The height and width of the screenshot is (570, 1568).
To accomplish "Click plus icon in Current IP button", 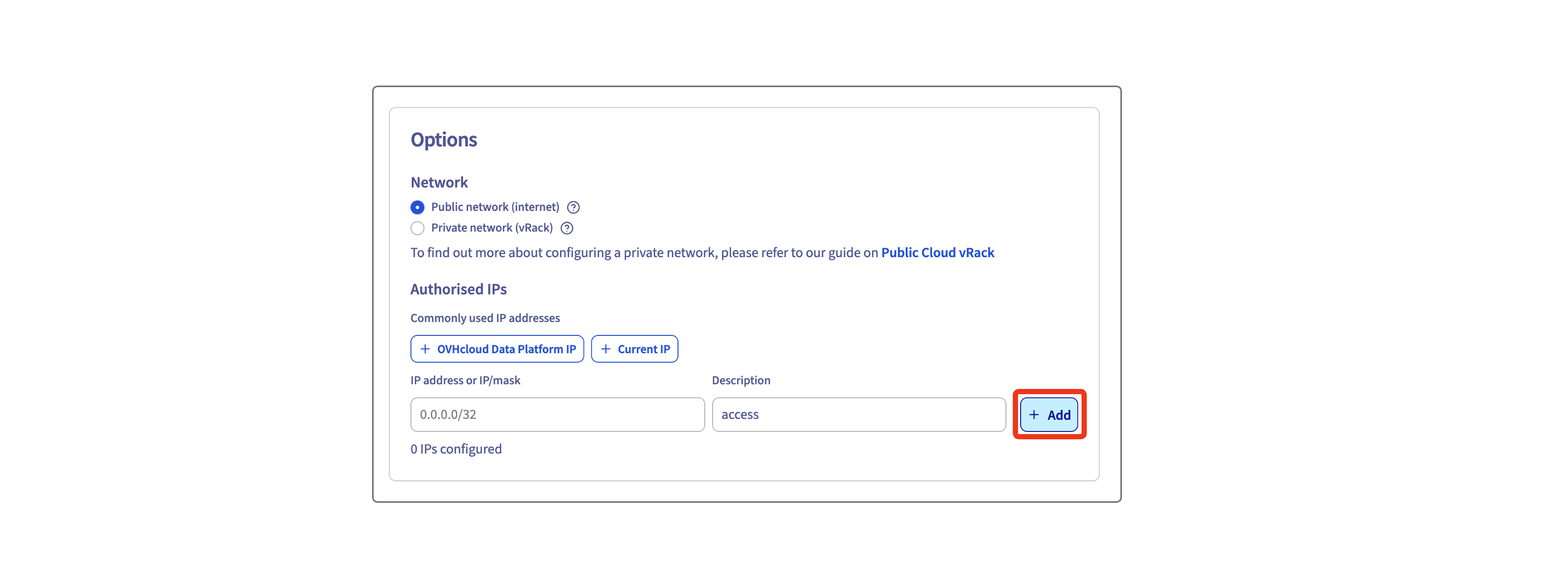I will (605, 349).
